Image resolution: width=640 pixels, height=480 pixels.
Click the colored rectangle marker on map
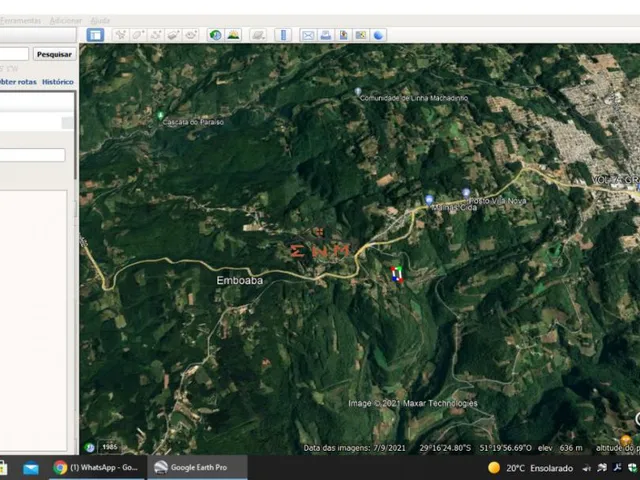[397, 274]
